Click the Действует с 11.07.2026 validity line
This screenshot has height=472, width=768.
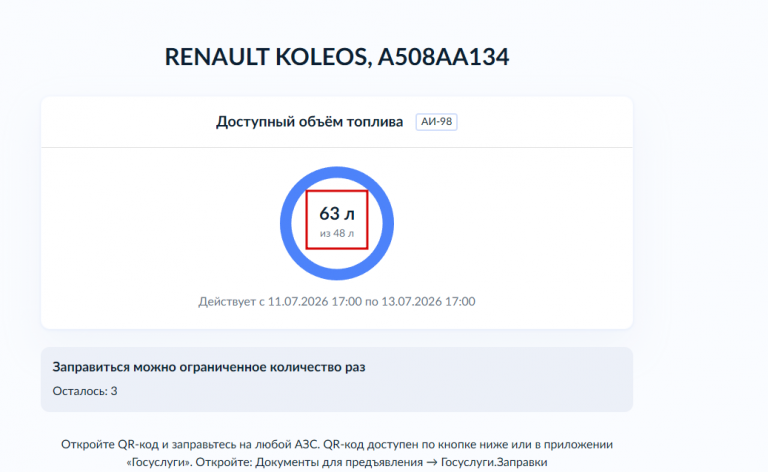[x=337, y=301]
